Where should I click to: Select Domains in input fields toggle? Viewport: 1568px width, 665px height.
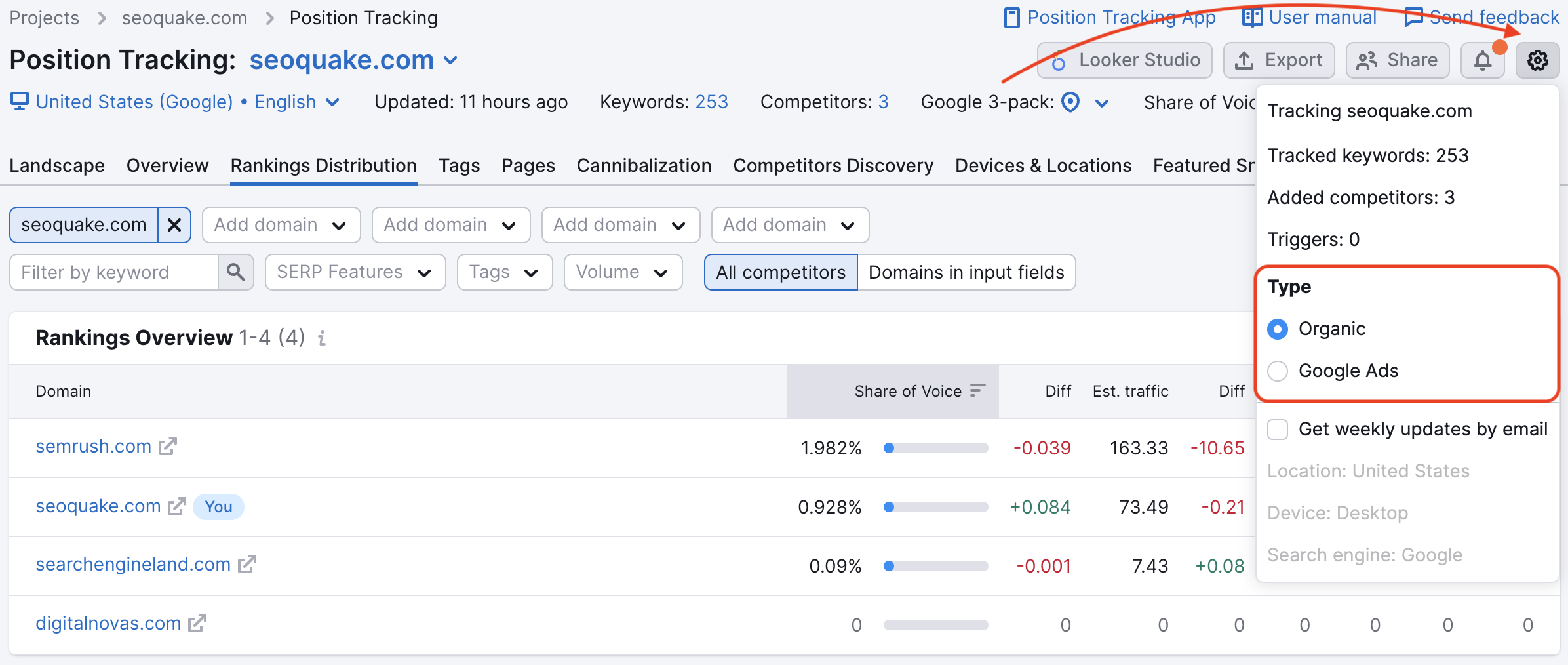point(966,272)
